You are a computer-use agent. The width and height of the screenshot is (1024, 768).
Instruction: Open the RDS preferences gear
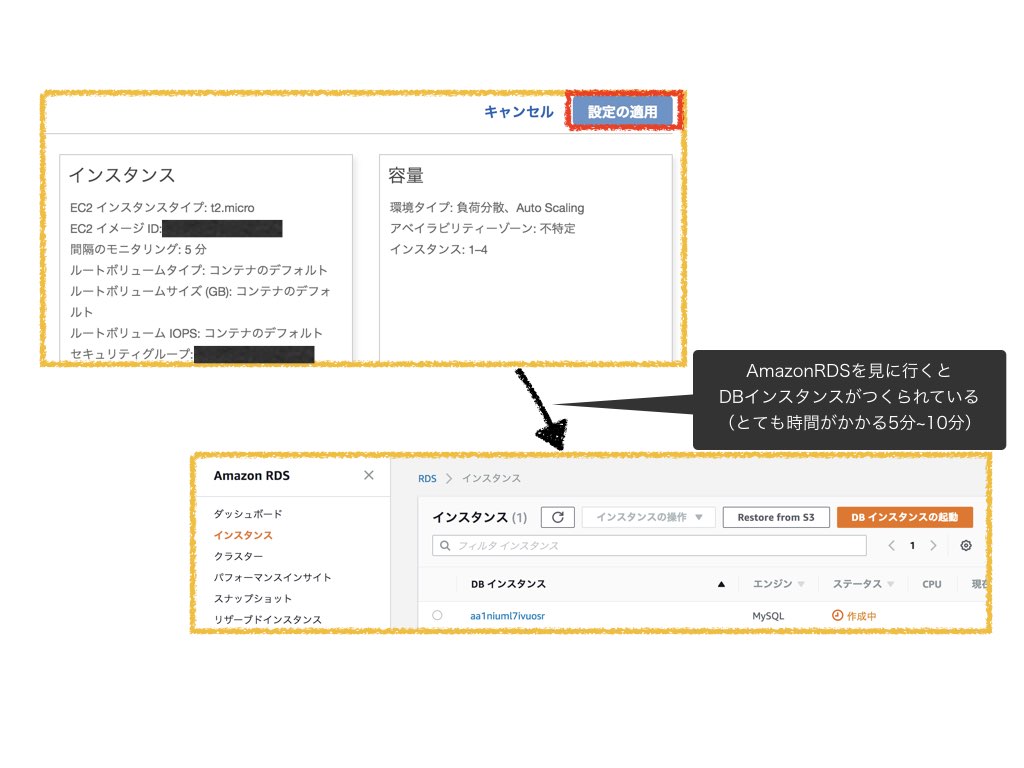[x=964, y=545]
